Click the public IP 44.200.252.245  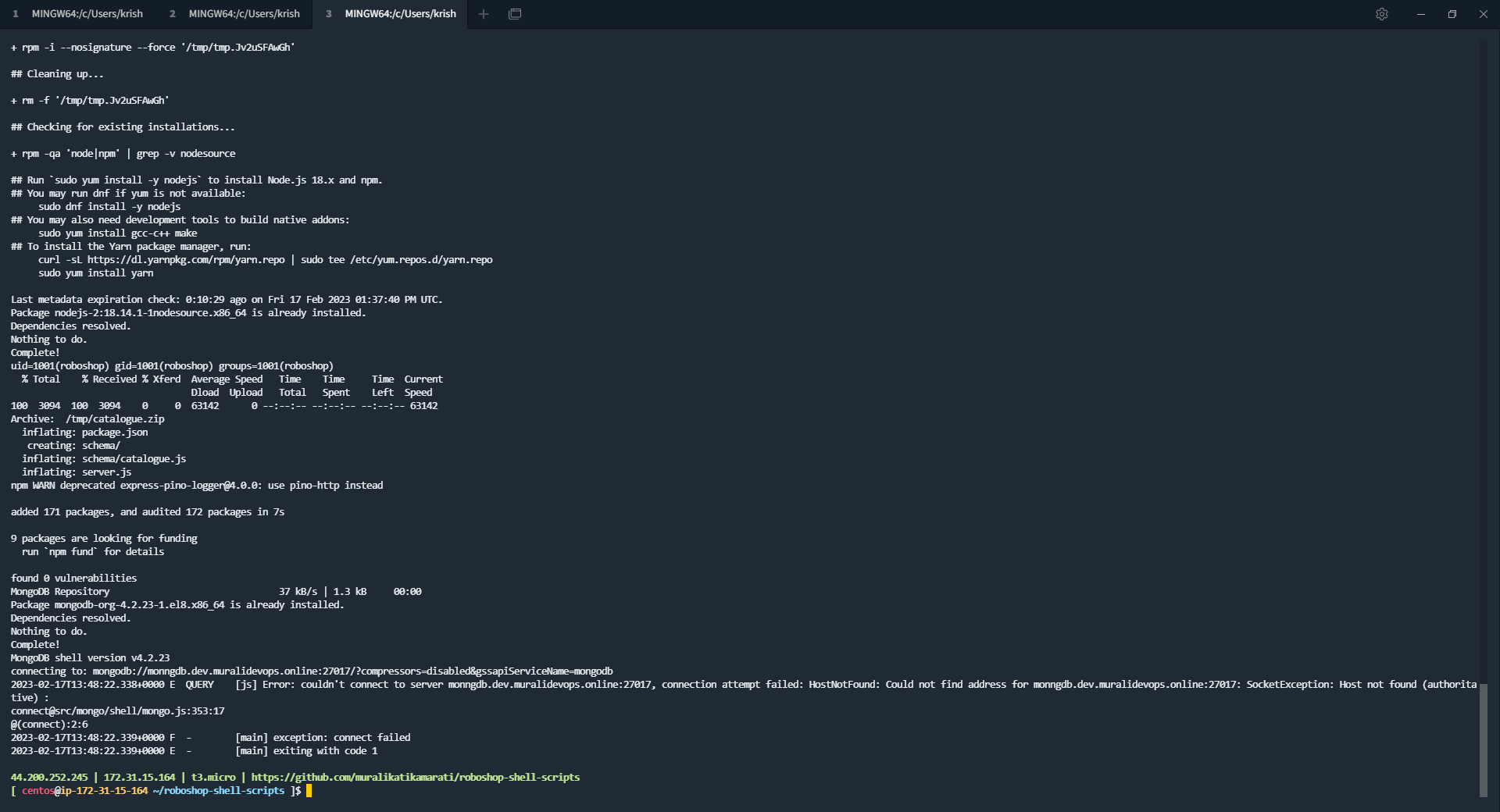coord(49,778)
